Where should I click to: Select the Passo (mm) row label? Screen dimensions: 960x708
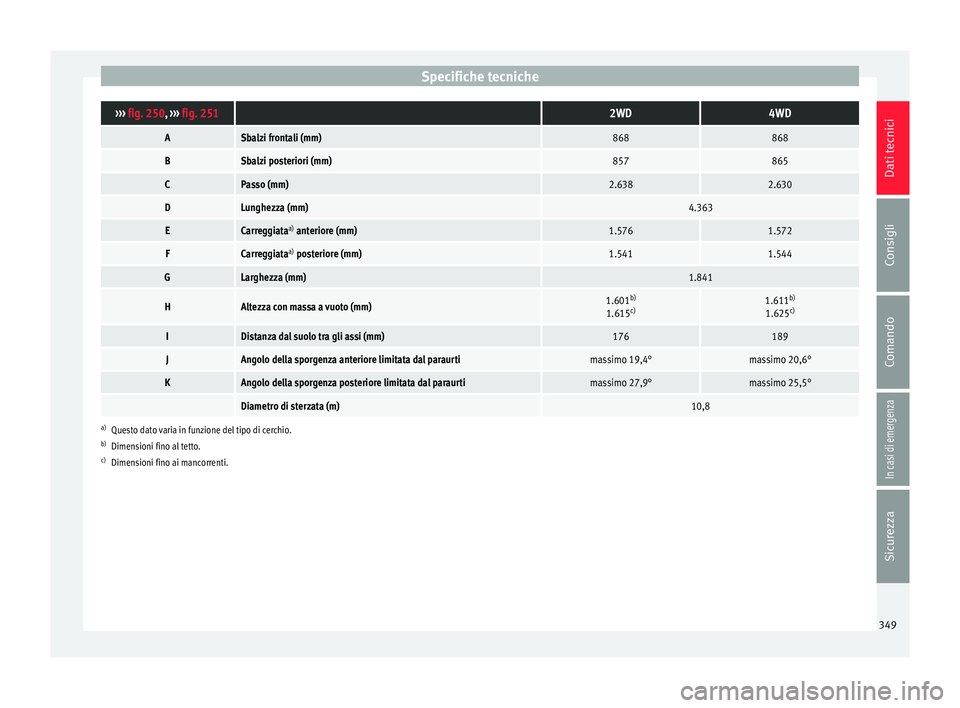click(264, 184)
